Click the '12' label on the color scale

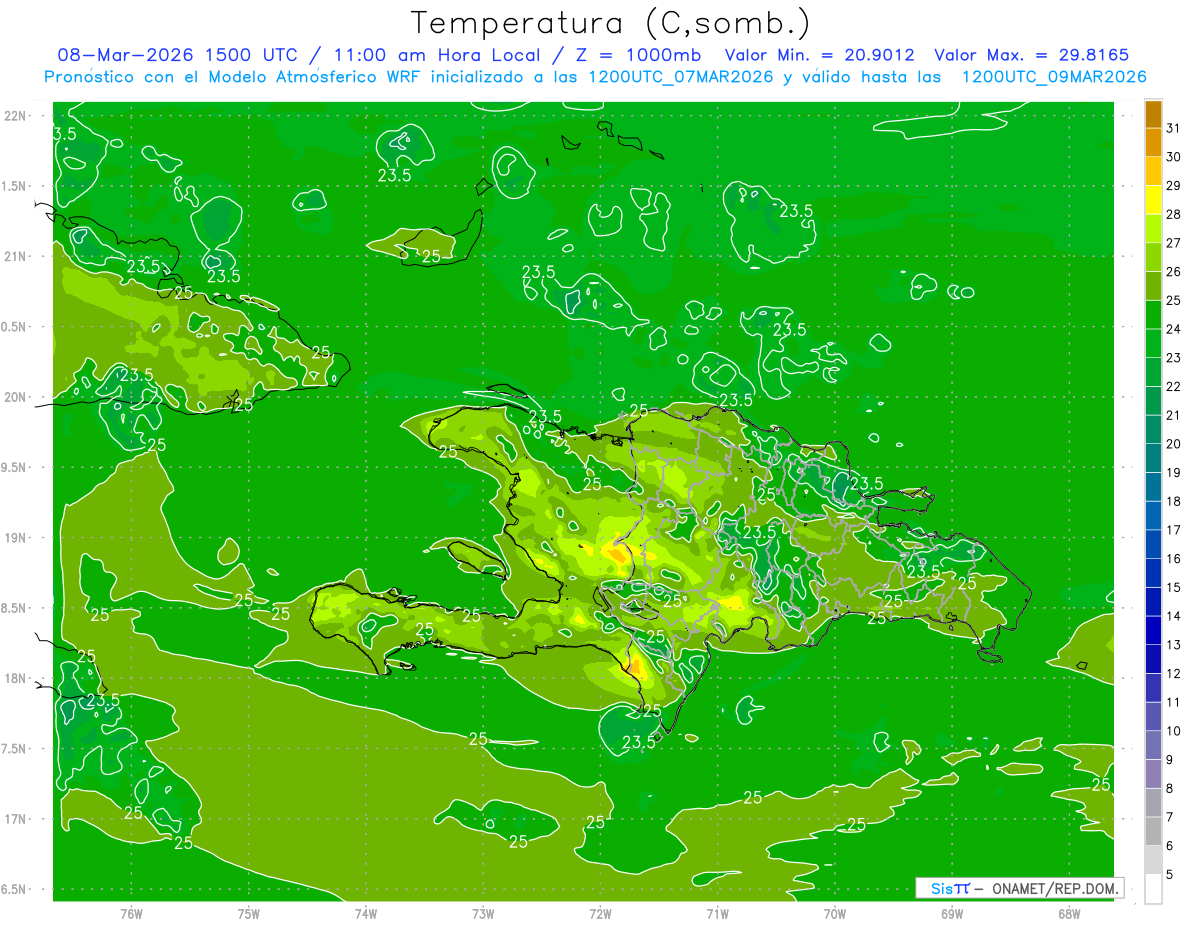tap(1174, 674)
